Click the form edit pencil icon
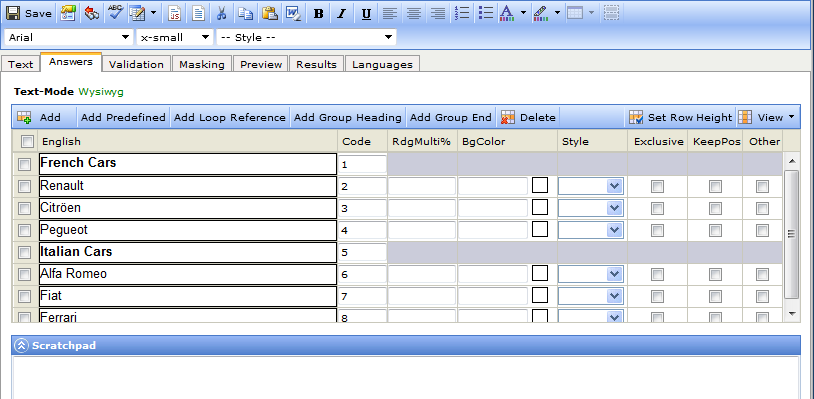The image size is (814, 399). click(x=138, y=13)
